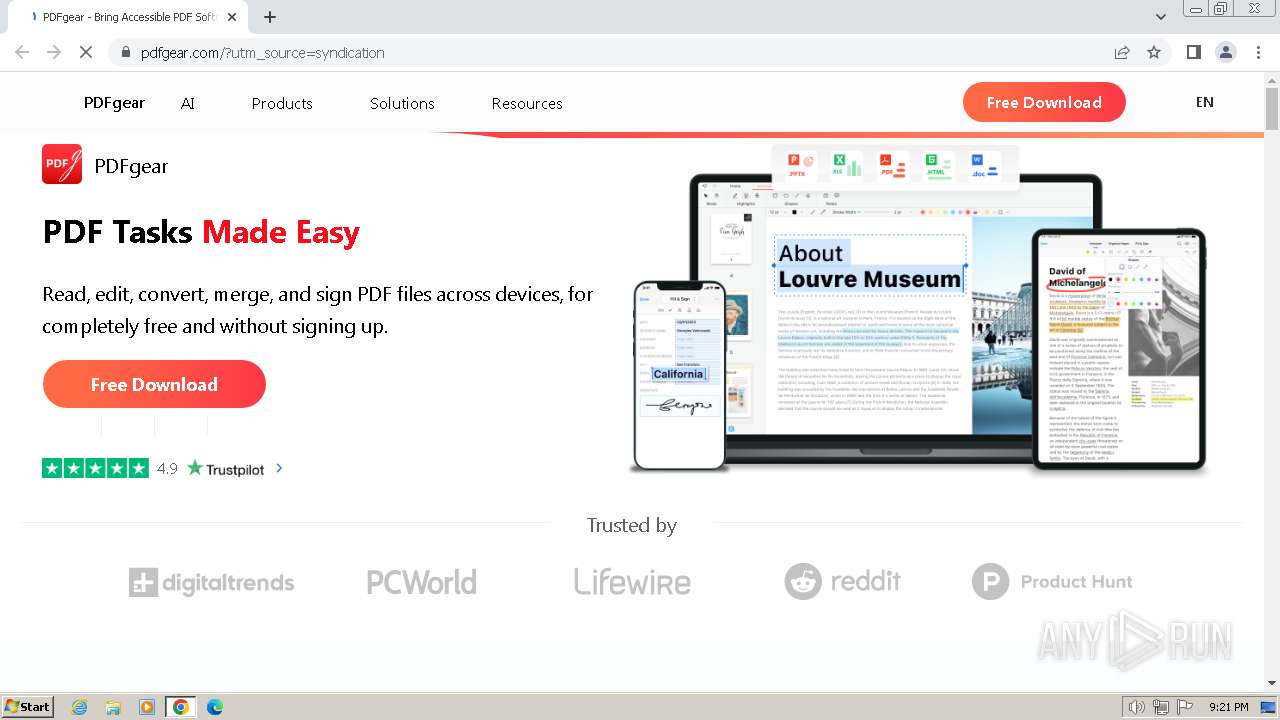Open the Solutions menu

click(x=402, y=103)
